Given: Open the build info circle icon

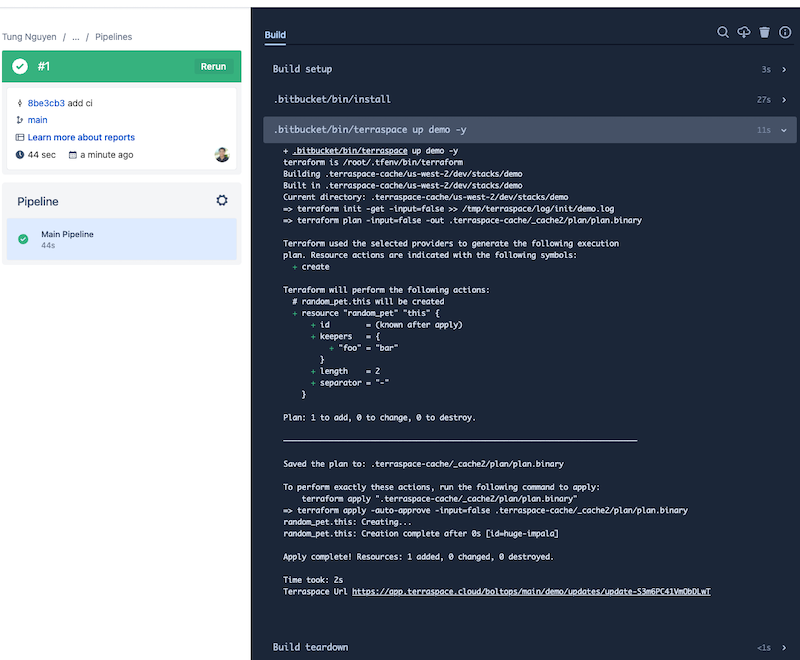Looking at the screenshot, I should pos(785,33).
